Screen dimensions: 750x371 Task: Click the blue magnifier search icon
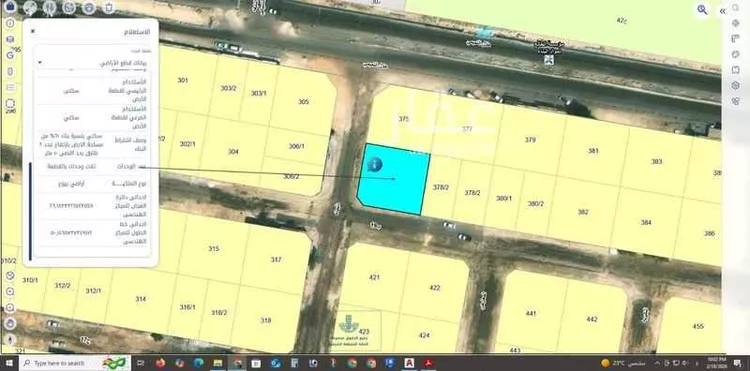click(x=702, y=10)
